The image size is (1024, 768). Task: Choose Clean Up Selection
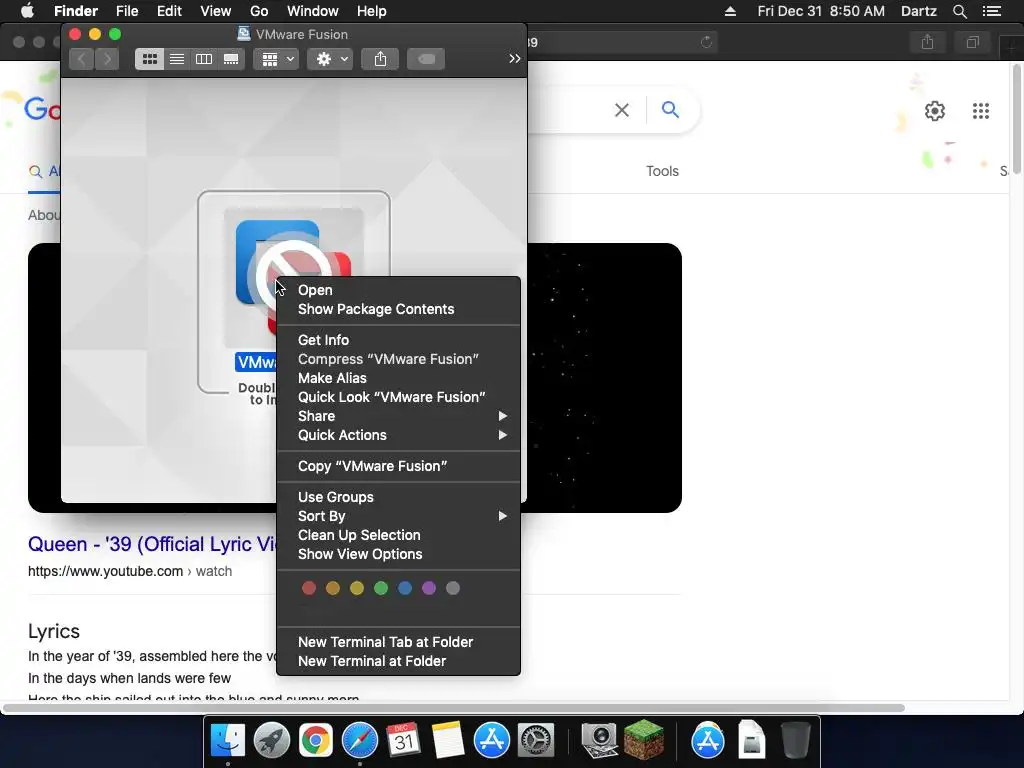pyautogui.click(x=398, y=534)
